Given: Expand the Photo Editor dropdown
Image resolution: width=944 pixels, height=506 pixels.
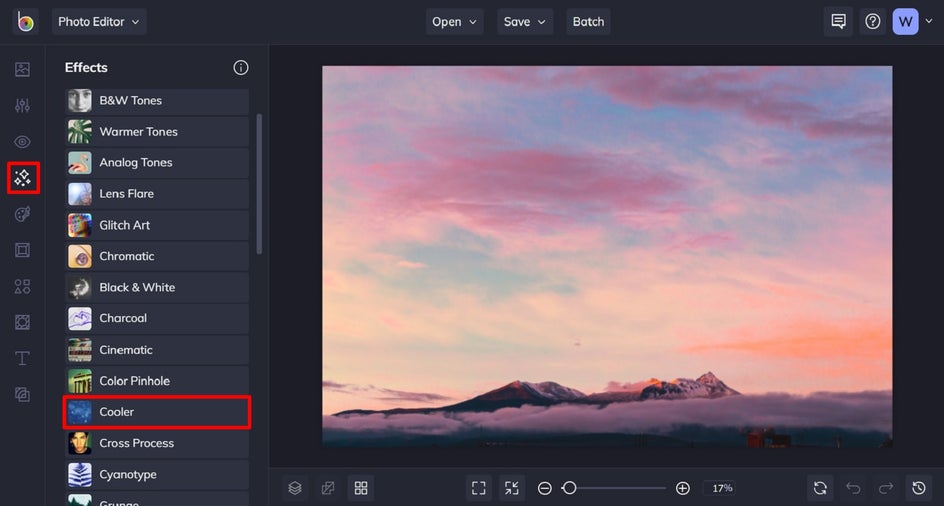Looking at the screenshot, I should (x=99, y=22).
